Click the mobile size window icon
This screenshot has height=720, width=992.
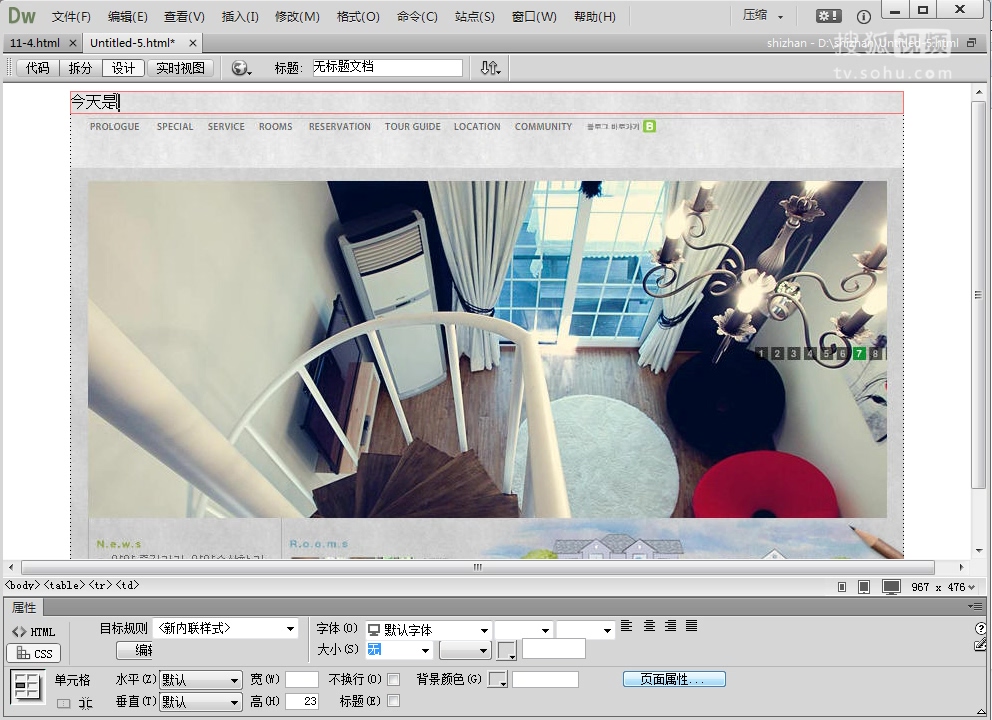[841, 587]
